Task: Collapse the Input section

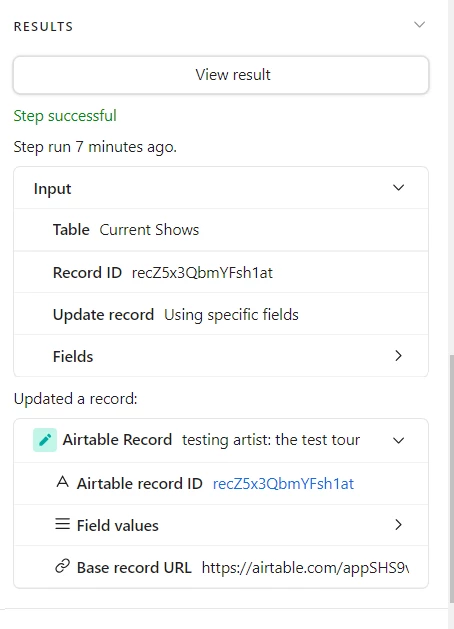Action: [x=398, y=188]
